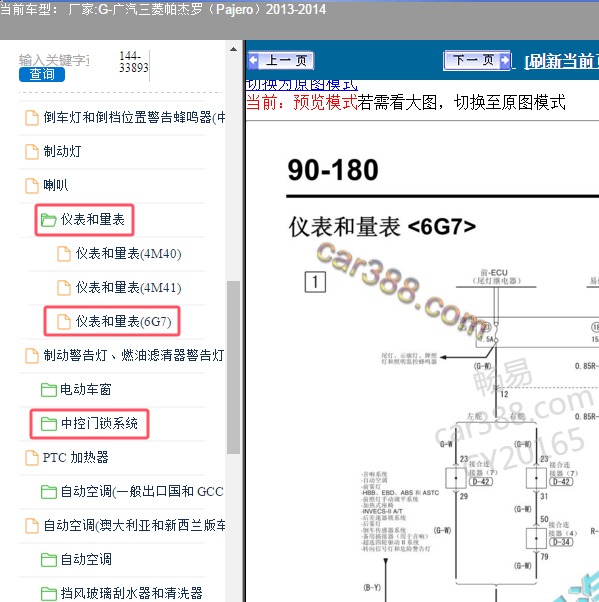
Task: Click the file icon beside 自动空调(澳大利亚
Action: pyautogui.click(x=32, y=526)
